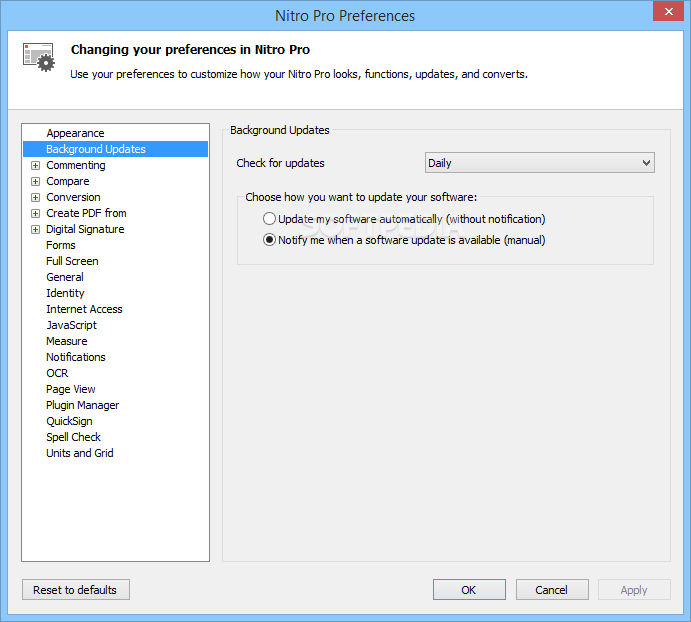
Task: Open OCR preferences
Action: coord(57,373)
